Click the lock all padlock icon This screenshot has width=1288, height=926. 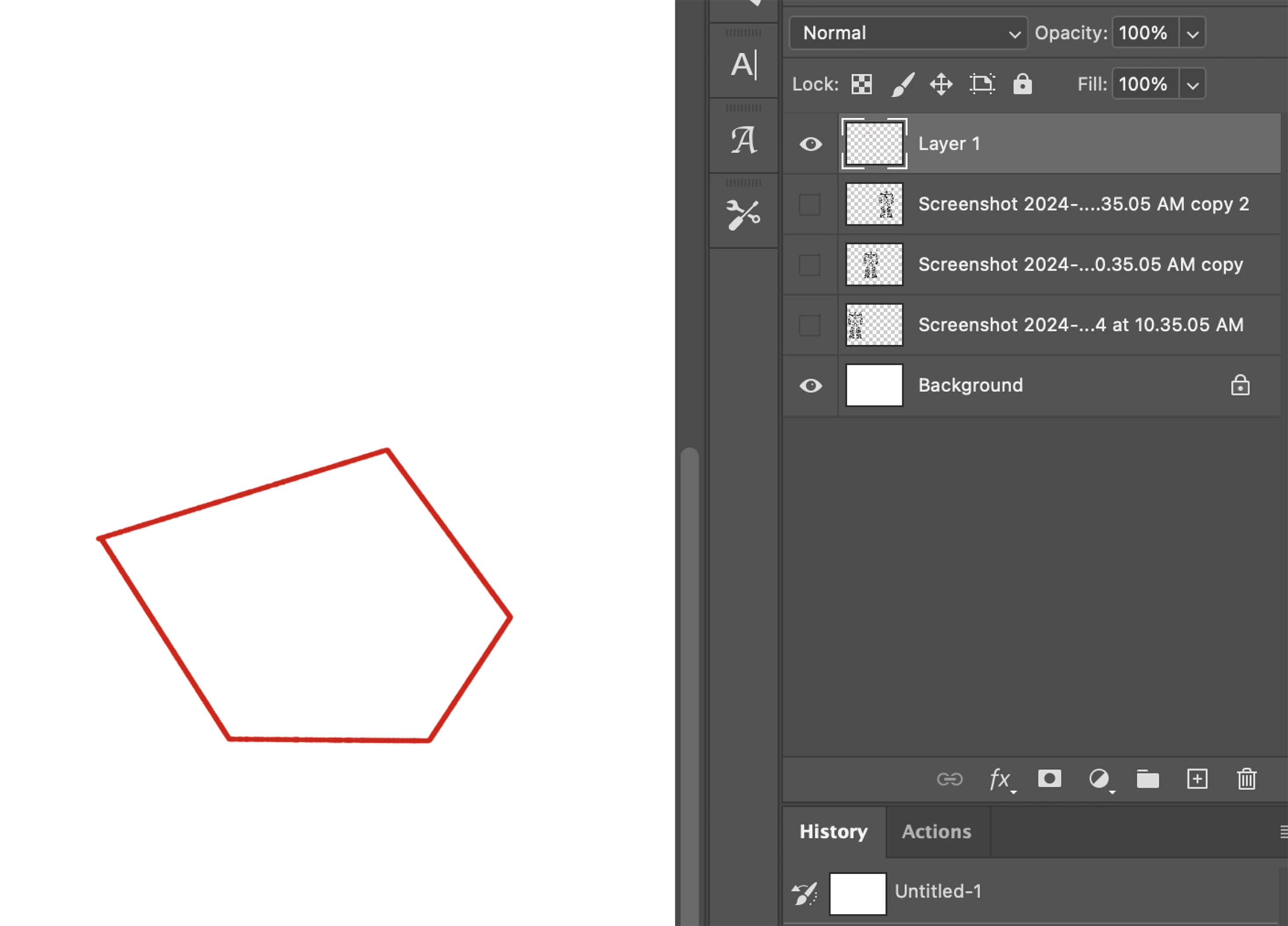tap(1022, 85)
